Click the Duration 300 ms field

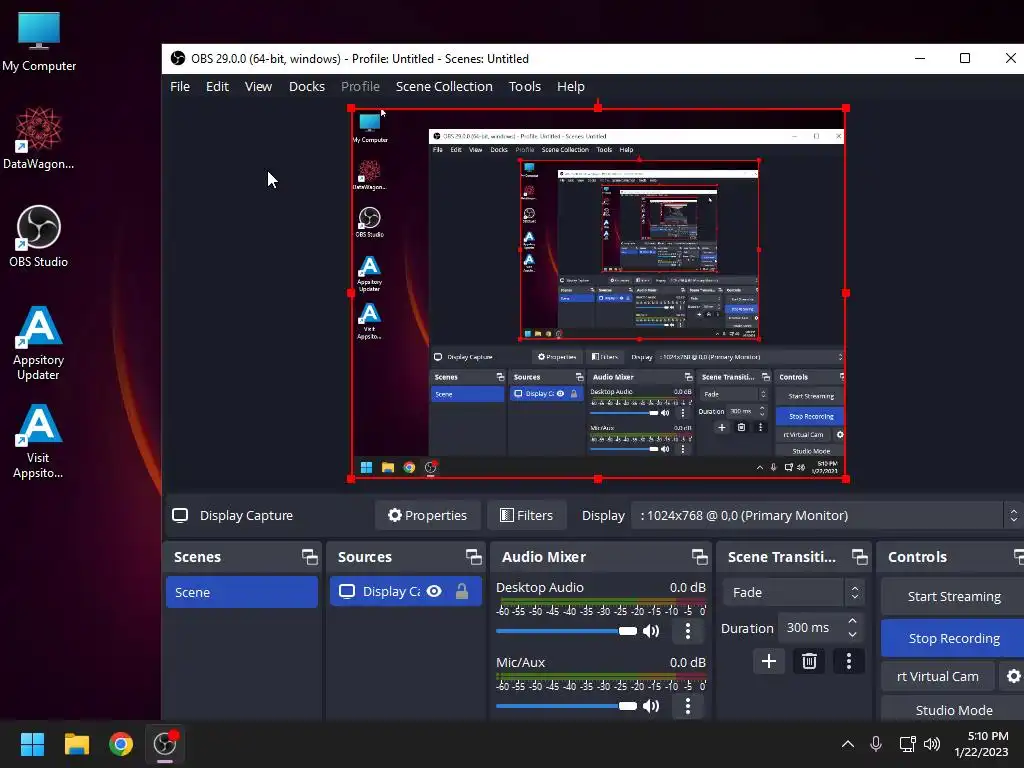click(820, 628)
